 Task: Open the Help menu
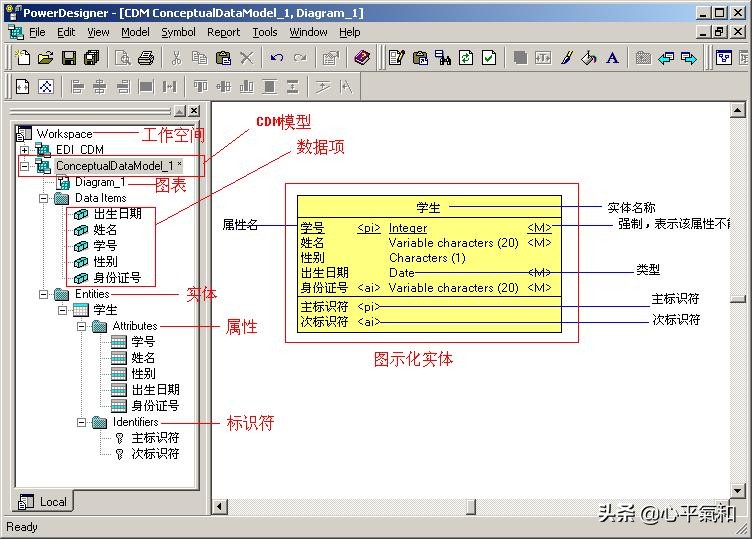(x=350, y=32)
